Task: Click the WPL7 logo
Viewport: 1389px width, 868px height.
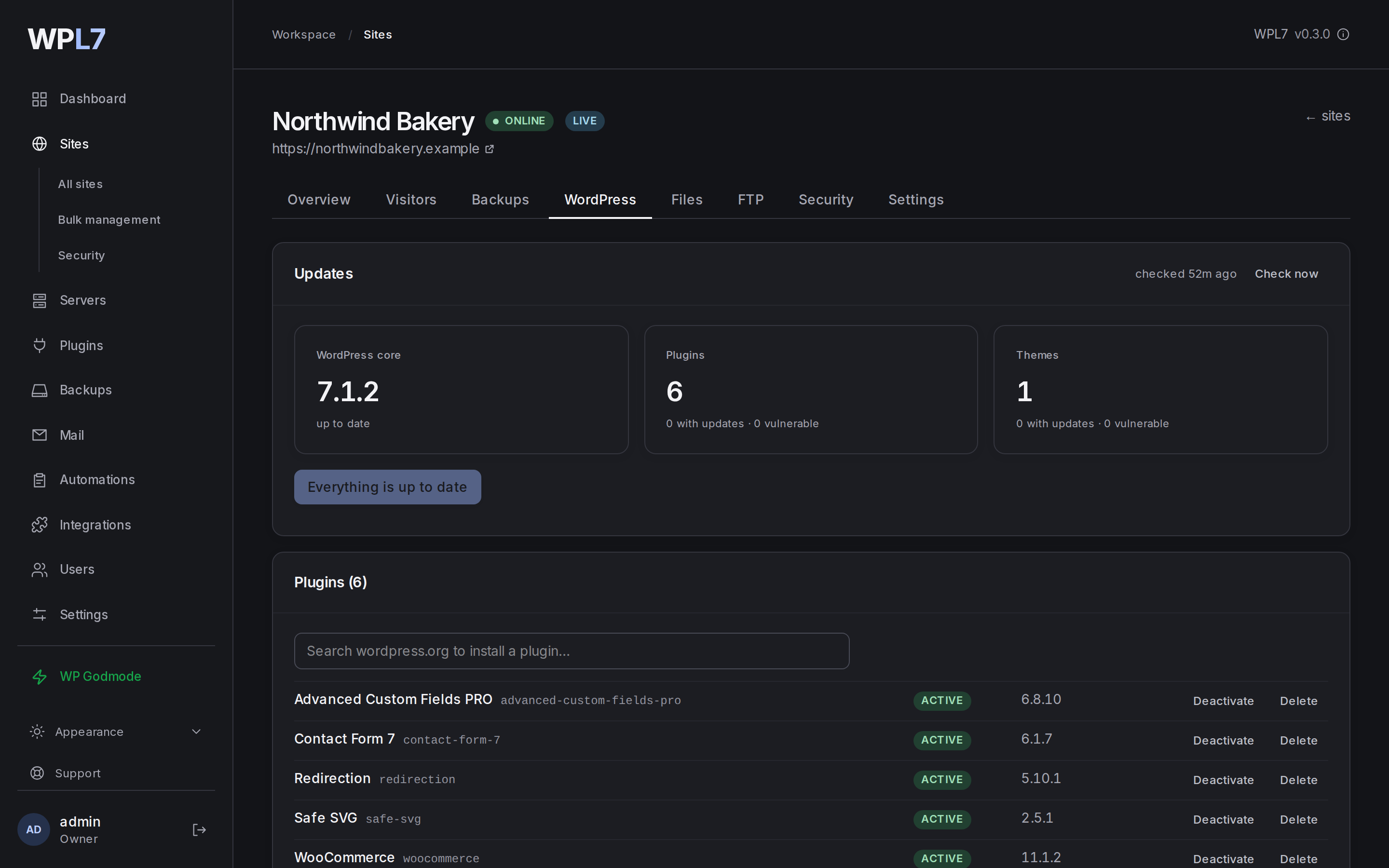Action: 67,39
